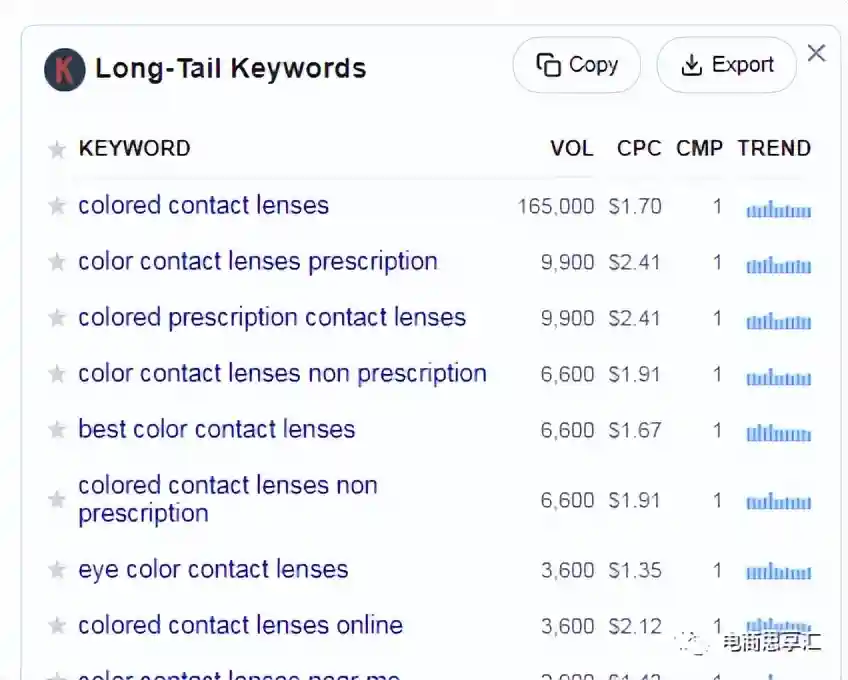848x680 pixels.
Task: Open the 'colored contact lenses' keyword link
Action: (x=203, y=205)
